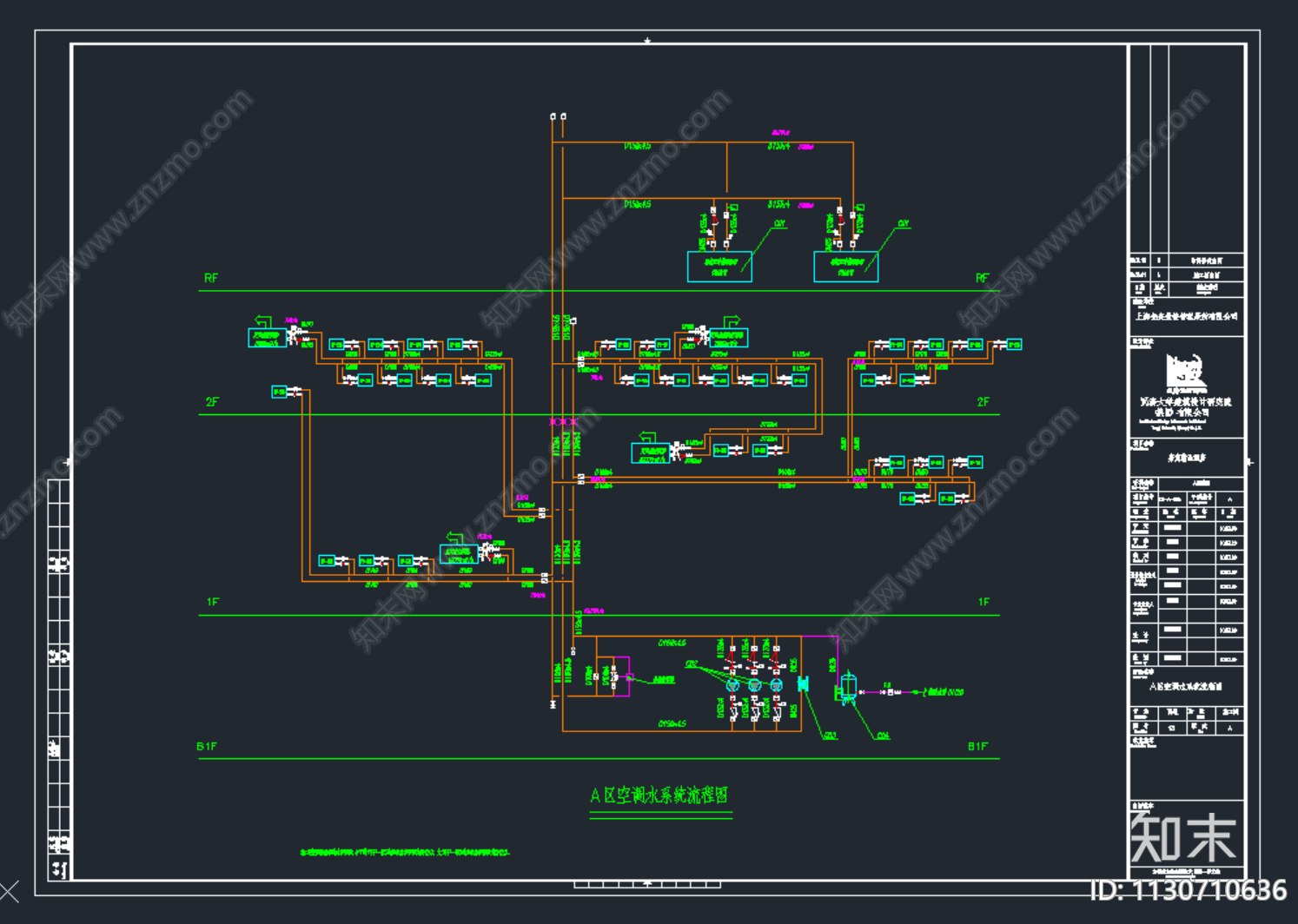Click the 知末 watermark logo at bottom right
Image resolution: width=1298 pixels, height=924 pixels.
click(x=1183, y=837)
